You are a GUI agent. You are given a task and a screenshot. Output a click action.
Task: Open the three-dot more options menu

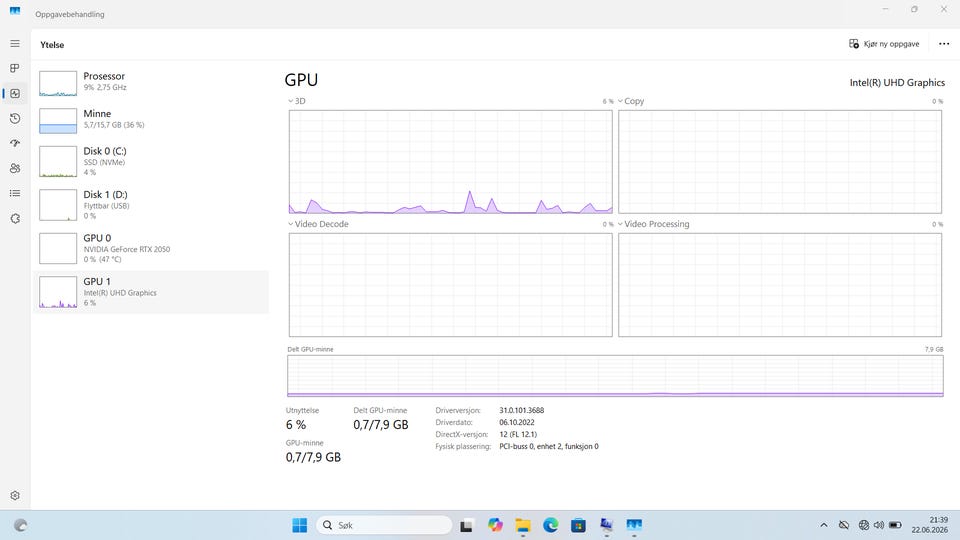(x=944, y=44)
